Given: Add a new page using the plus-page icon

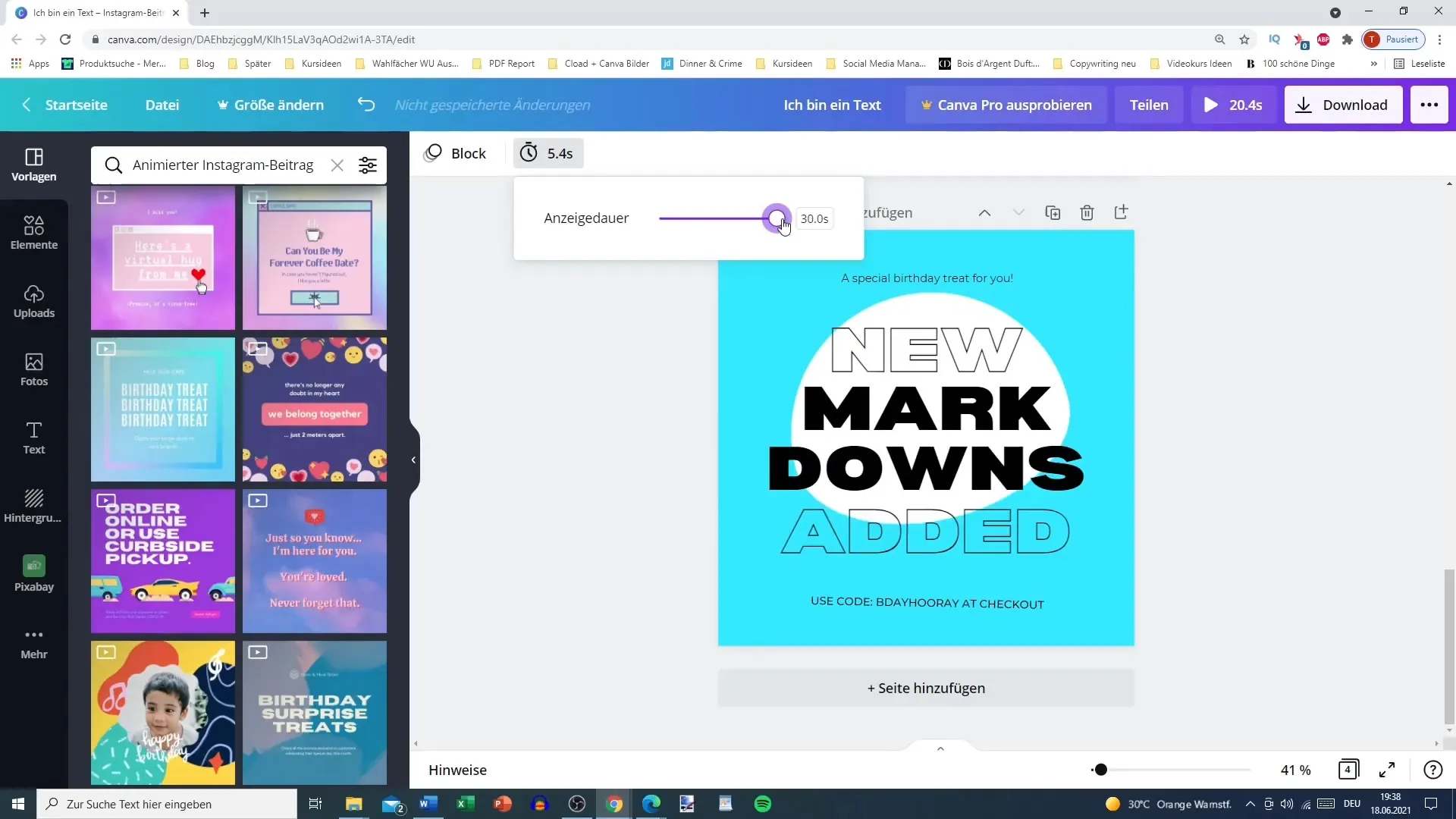Looking at the screenshot, I should pos(1121,212).
